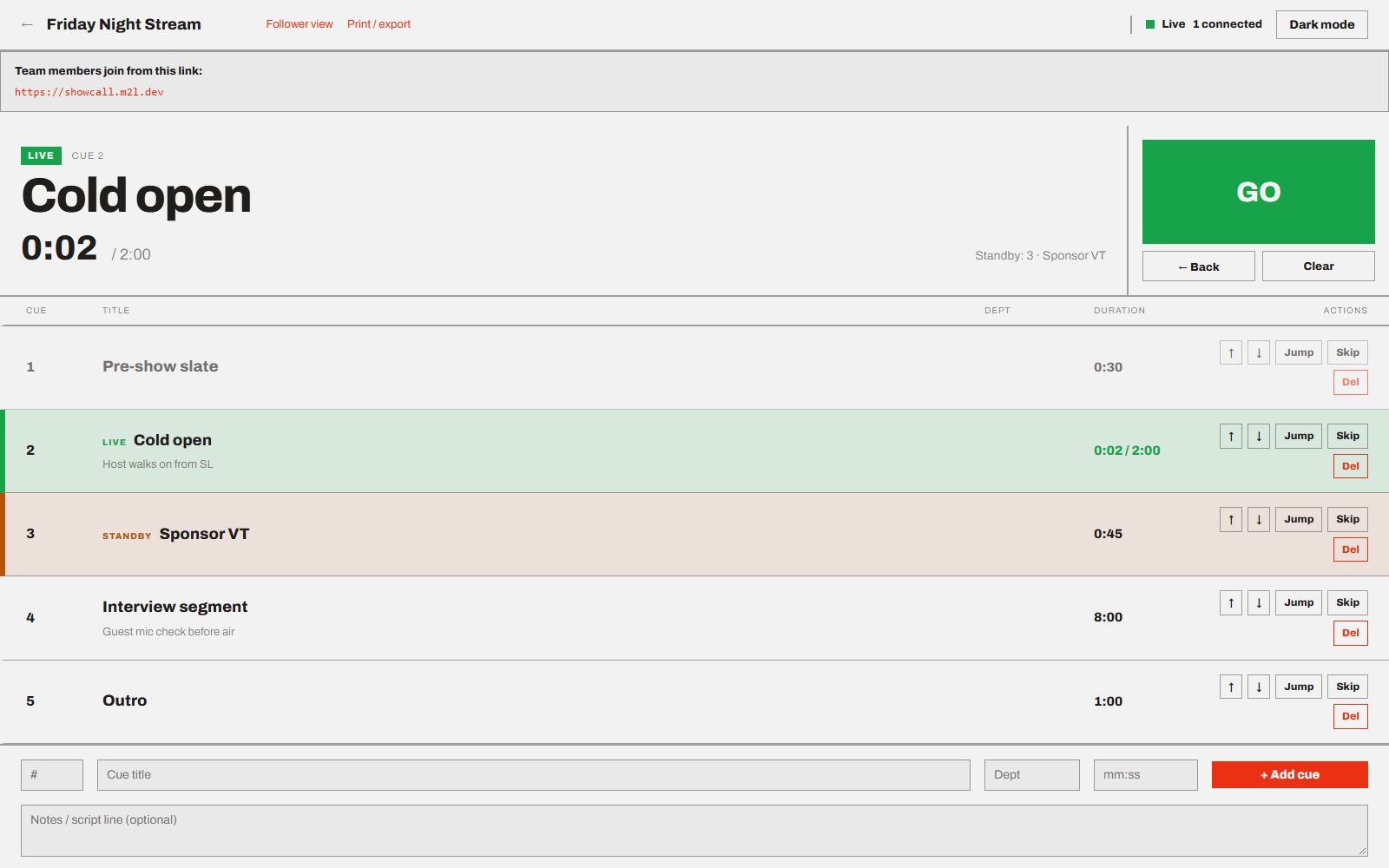Toggle Dark mode
The height and width of the screenshot is (868, 1389).
[1321, 24]
